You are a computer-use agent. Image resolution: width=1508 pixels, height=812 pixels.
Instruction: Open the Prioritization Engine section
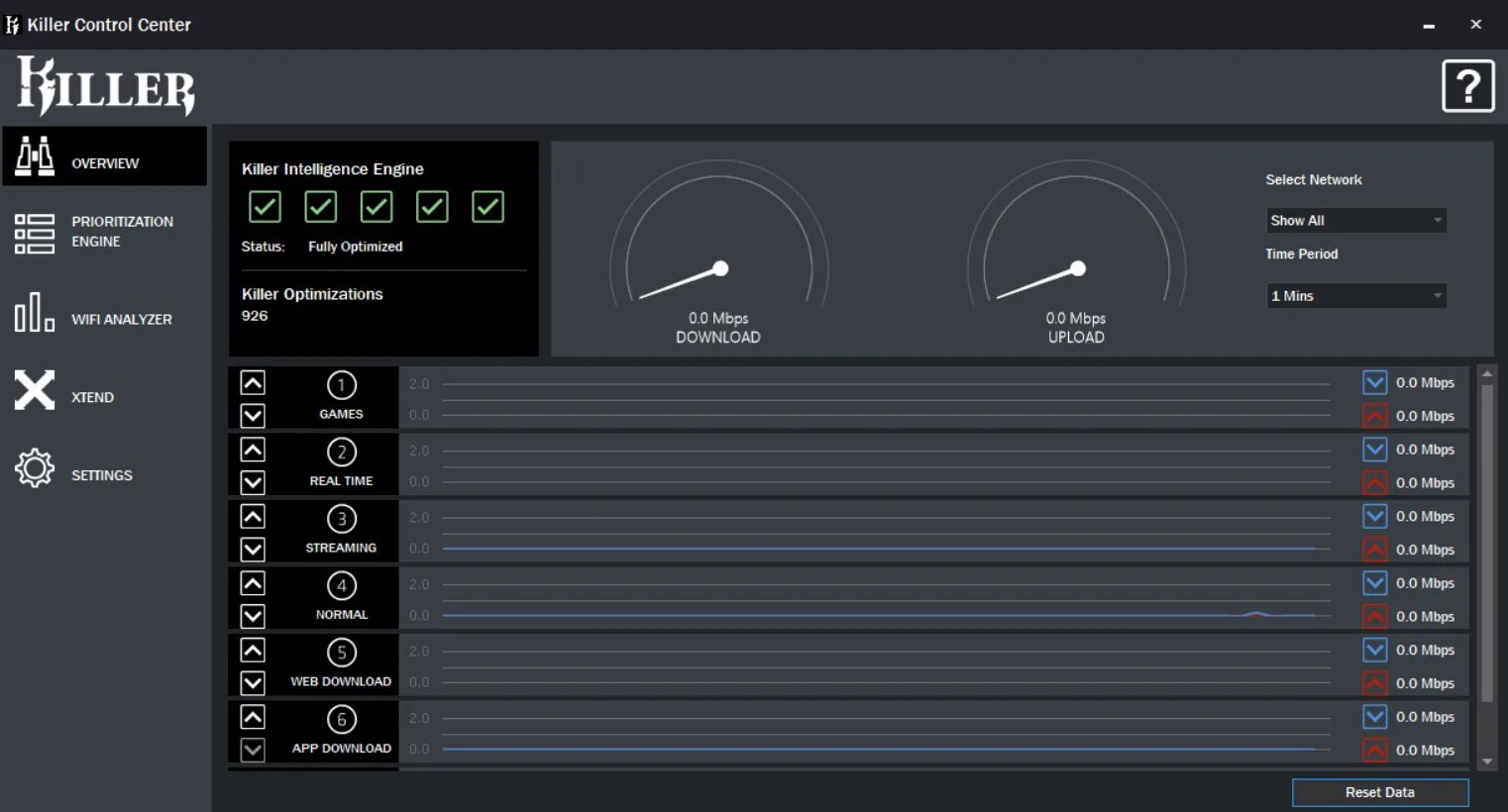click(105, 234)
